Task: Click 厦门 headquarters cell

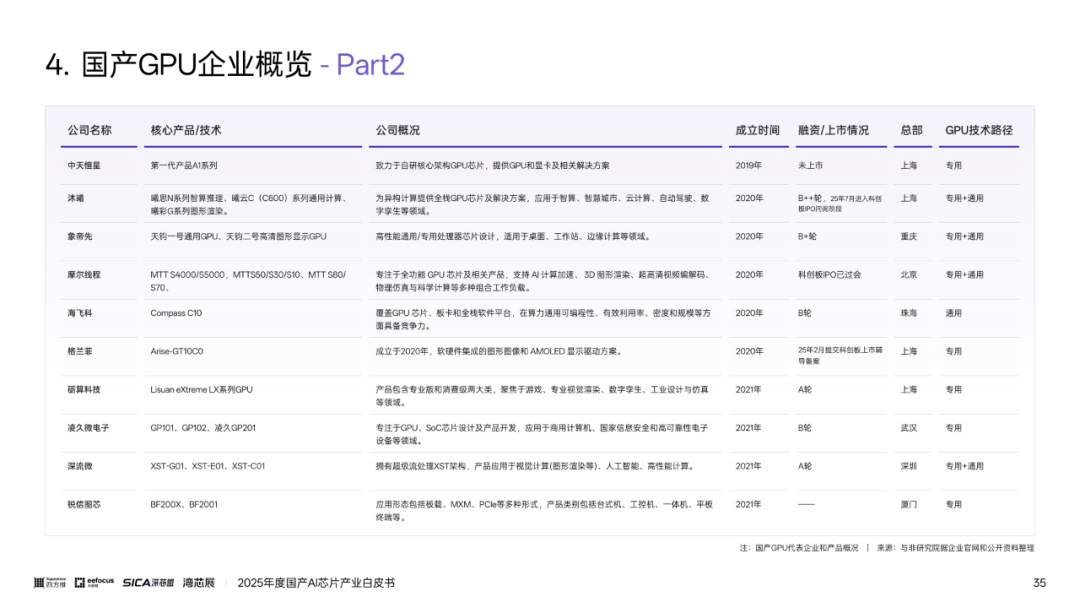Action: click(908, 505)
